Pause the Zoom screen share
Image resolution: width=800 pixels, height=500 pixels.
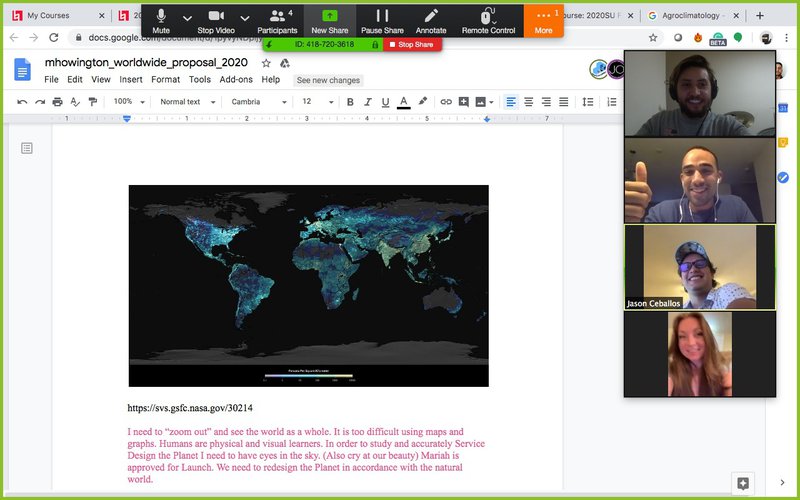(x=382, y=20)
